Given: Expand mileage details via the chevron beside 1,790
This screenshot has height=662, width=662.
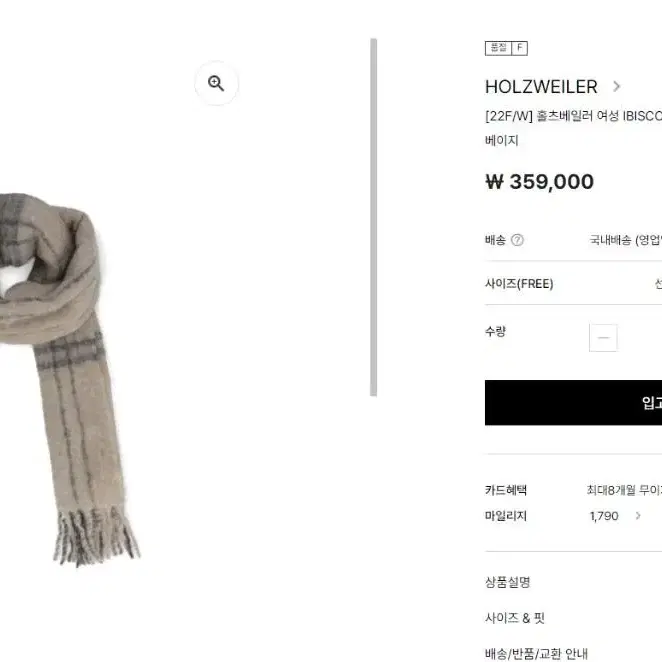Looking at the screenshot, I should [x=638, y=515].
